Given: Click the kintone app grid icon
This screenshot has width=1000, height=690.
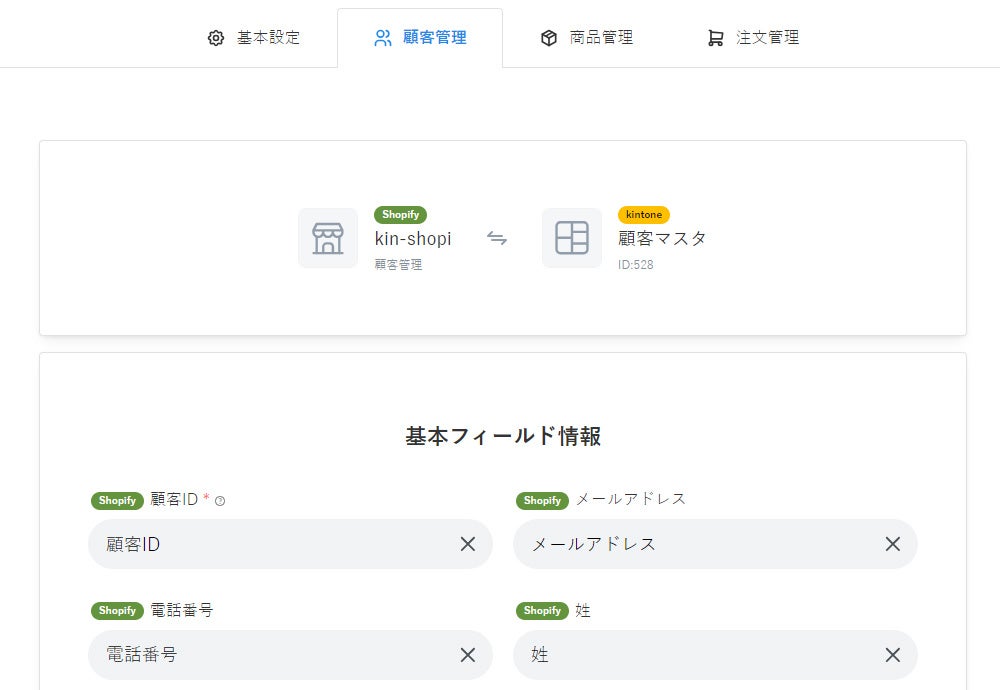Looking at the screenshot, I should tap(572, 238).
